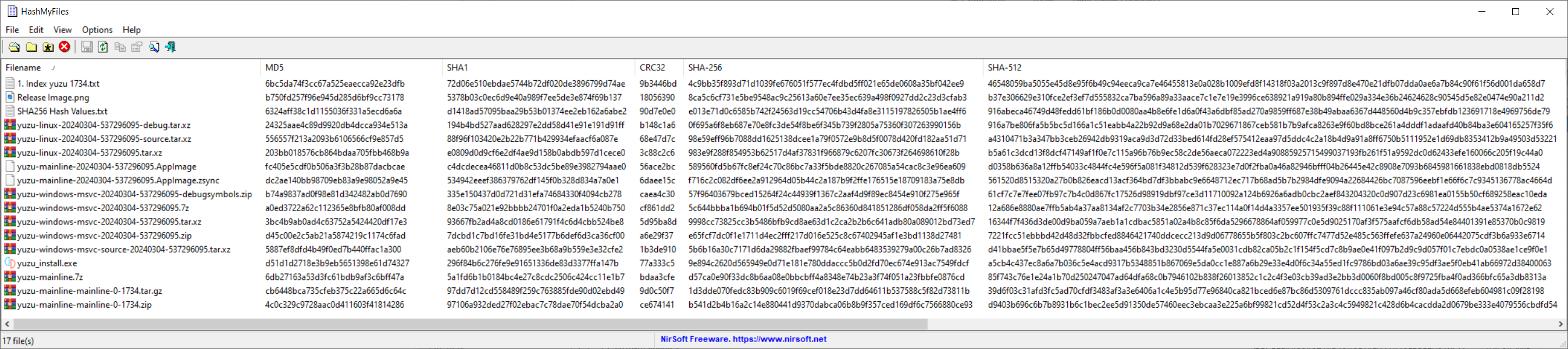
Task: Open the File menu
Action: click(x=12, y=30)
